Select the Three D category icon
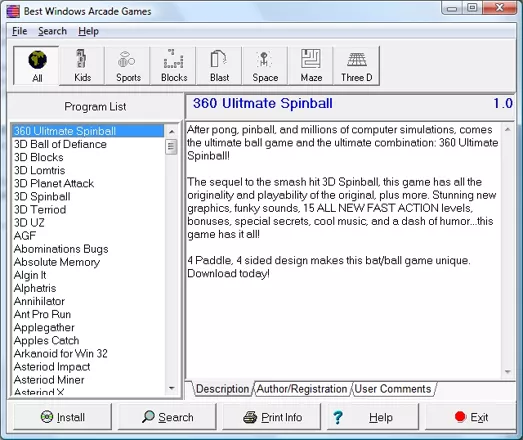 (x=356, y=66)
